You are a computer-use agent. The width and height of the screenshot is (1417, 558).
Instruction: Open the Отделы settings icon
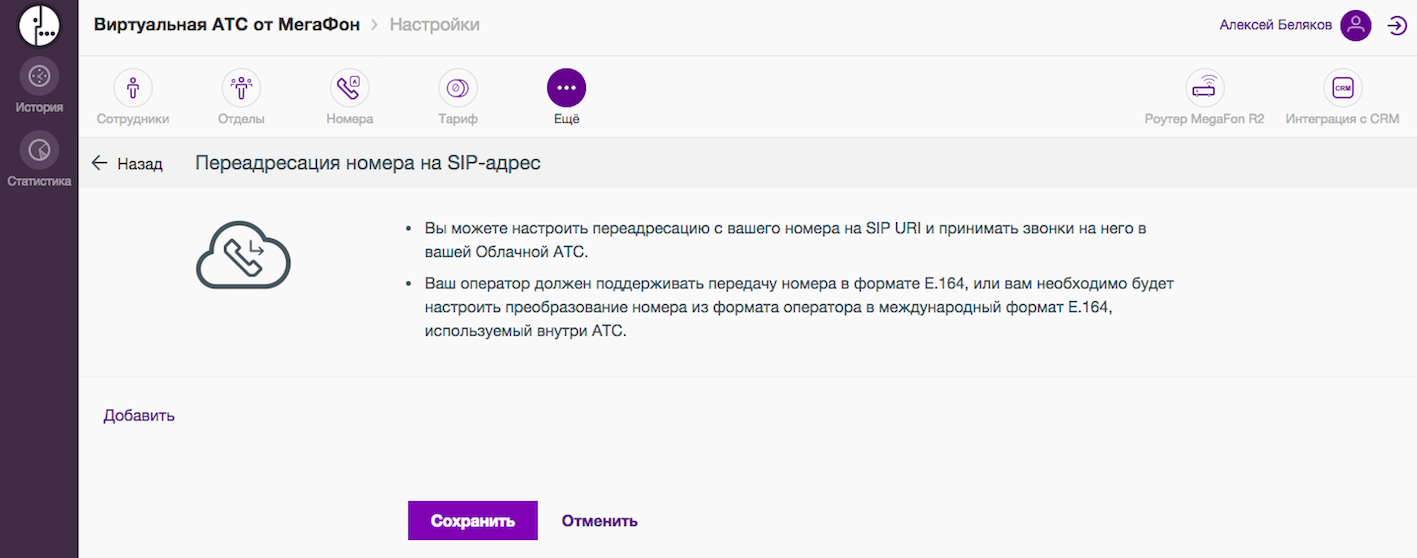pos(241,89)
